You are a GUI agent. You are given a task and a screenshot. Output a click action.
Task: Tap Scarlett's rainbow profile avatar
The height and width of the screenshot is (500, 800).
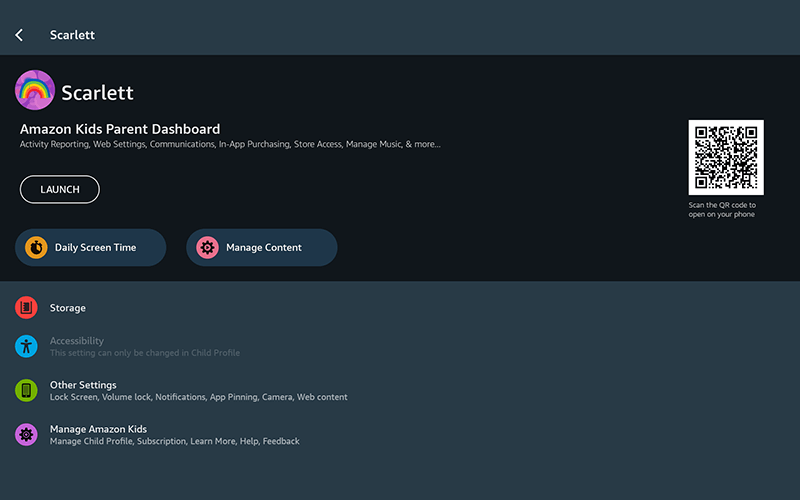click(x=35, y=91)
